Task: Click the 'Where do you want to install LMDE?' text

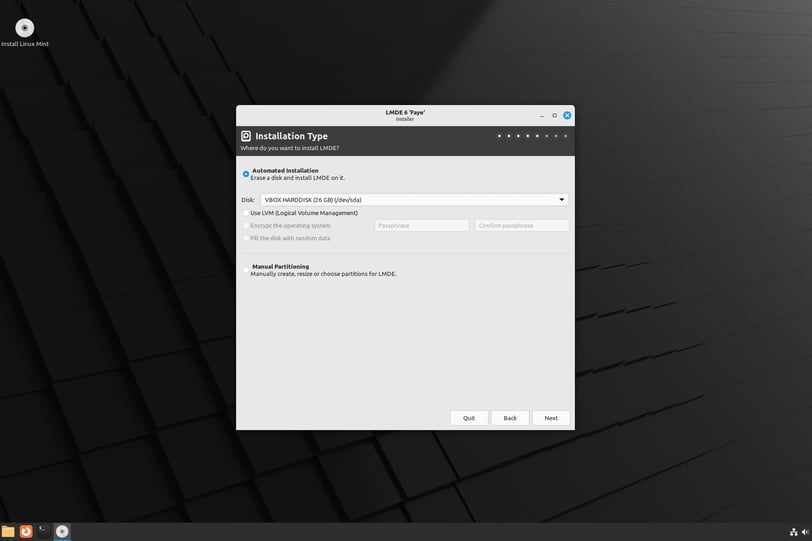Action: click(289, 148)
